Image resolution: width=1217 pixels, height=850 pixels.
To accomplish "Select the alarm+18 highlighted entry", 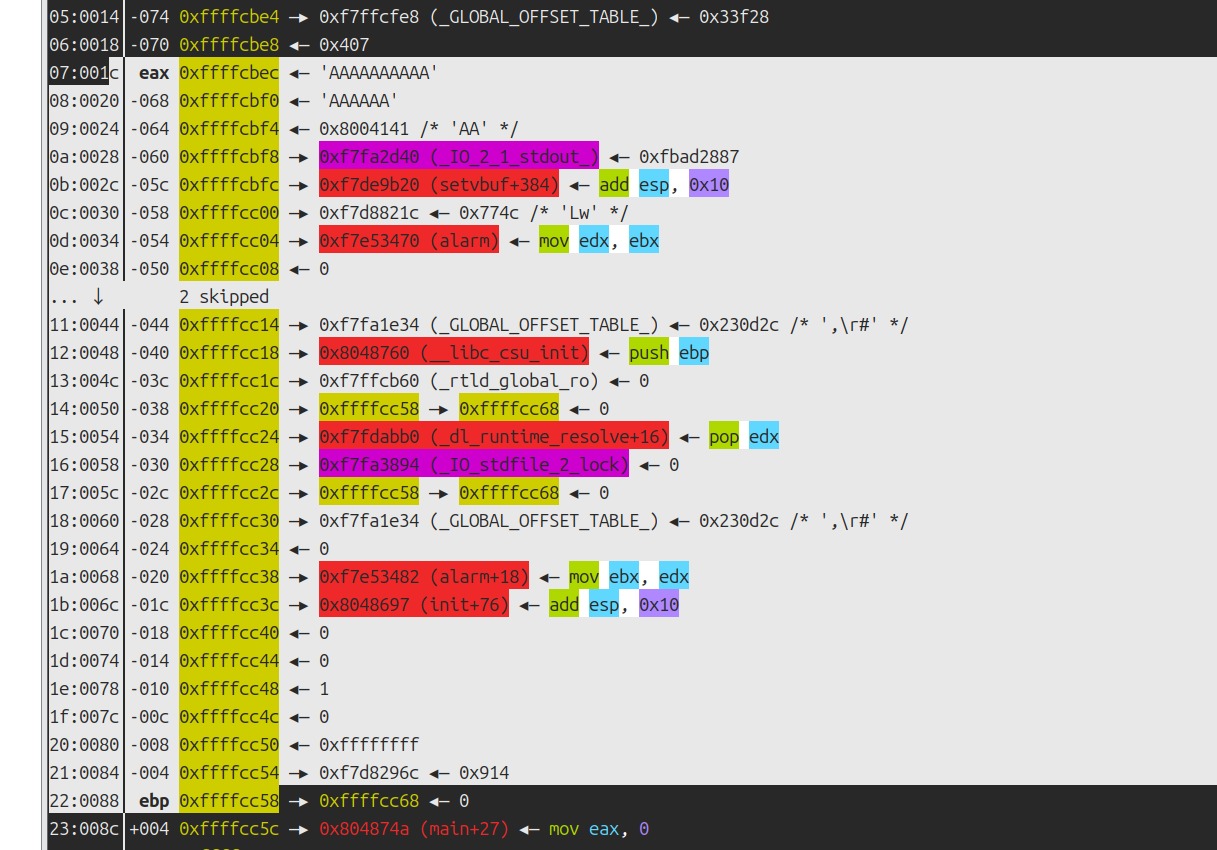I will 422,576.
